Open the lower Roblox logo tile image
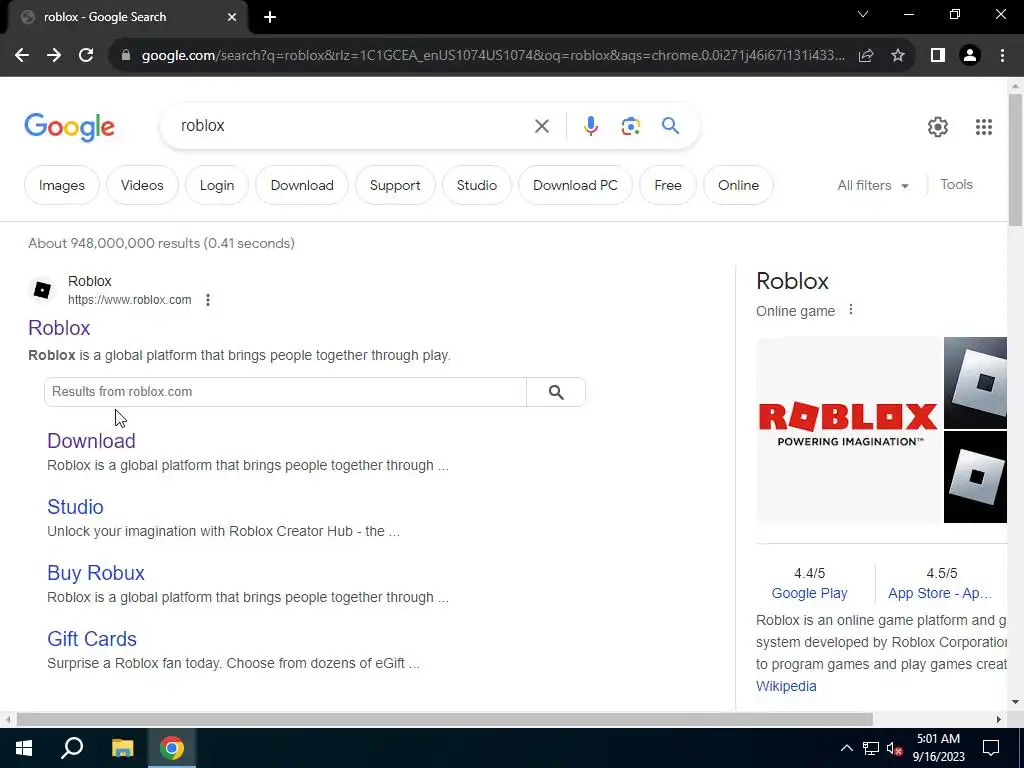Screen dimensions: 1024x768 [975, 477]
